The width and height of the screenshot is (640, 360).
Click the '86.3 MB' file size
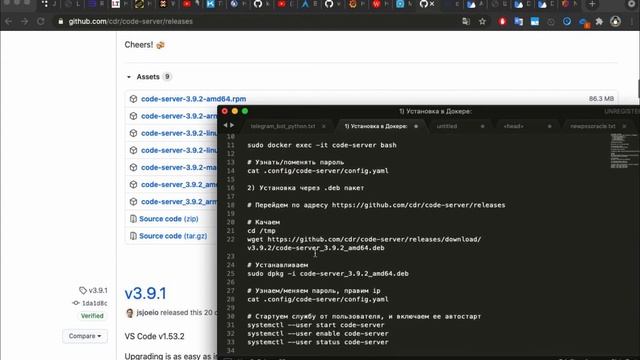pos(601,99)
